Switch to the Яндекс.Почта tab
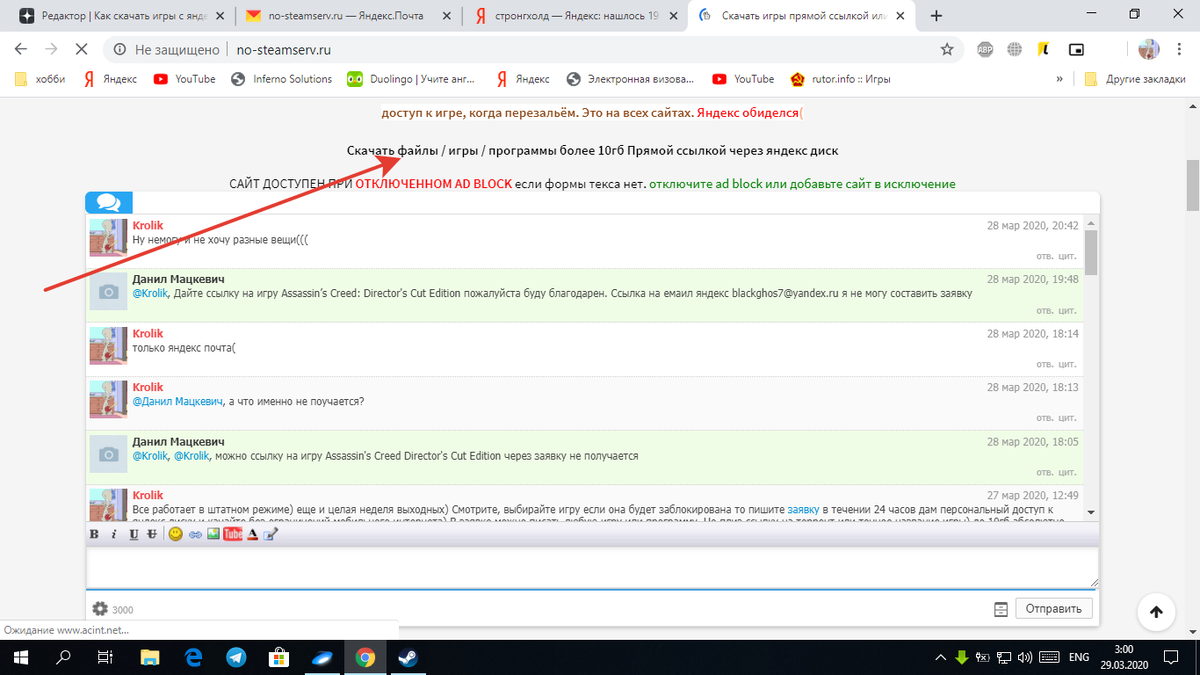 [350, 16]
